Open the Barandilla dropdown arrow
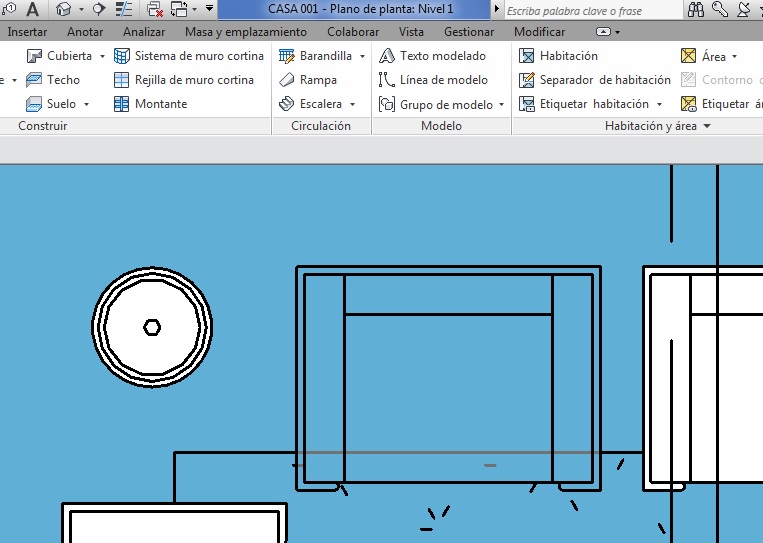 pos(362,57)
